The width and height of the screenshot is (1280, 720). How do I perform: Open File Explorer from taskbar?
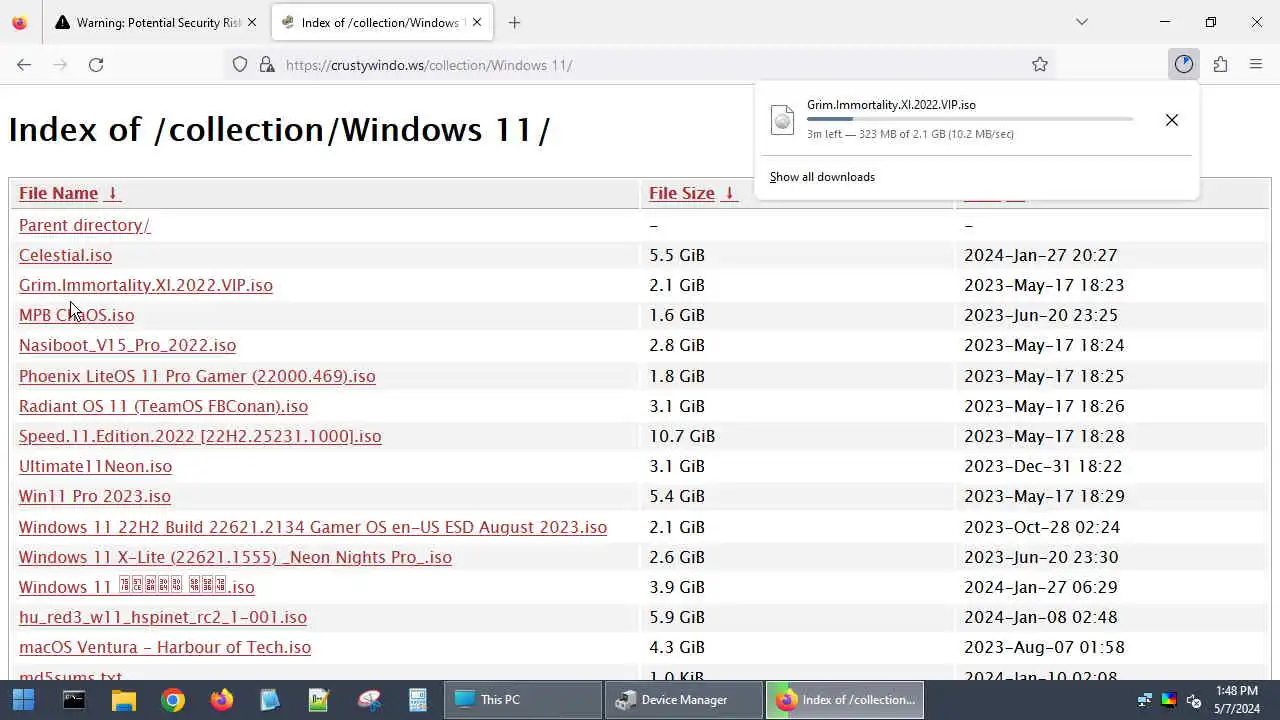coord(123,700)
